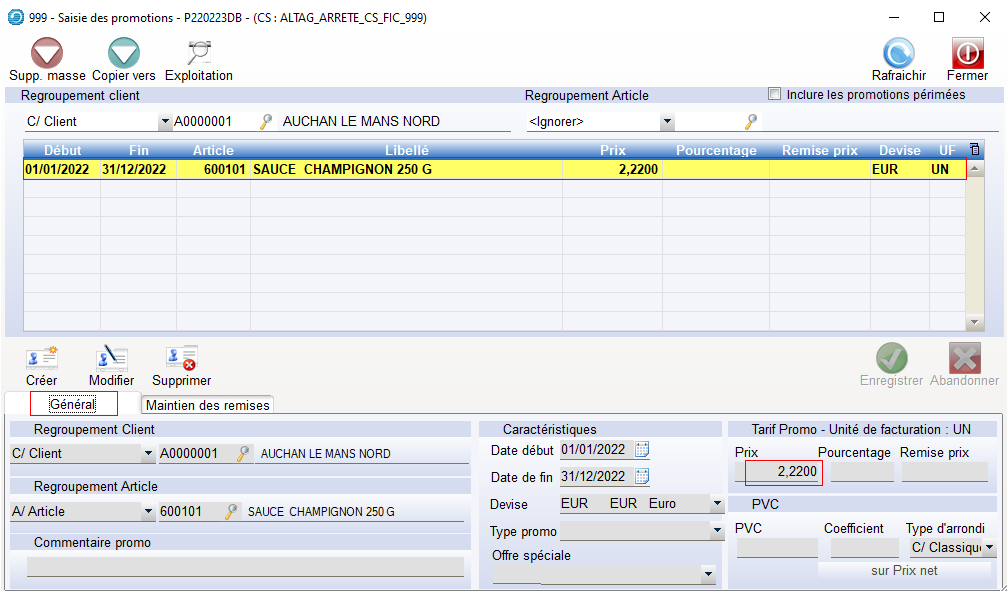Image resolution: width=1007 pixels, height=591 pixels.
Task: Select the SAUCE CHAMPIGNON 250 G row
Action: click(342, 170)
